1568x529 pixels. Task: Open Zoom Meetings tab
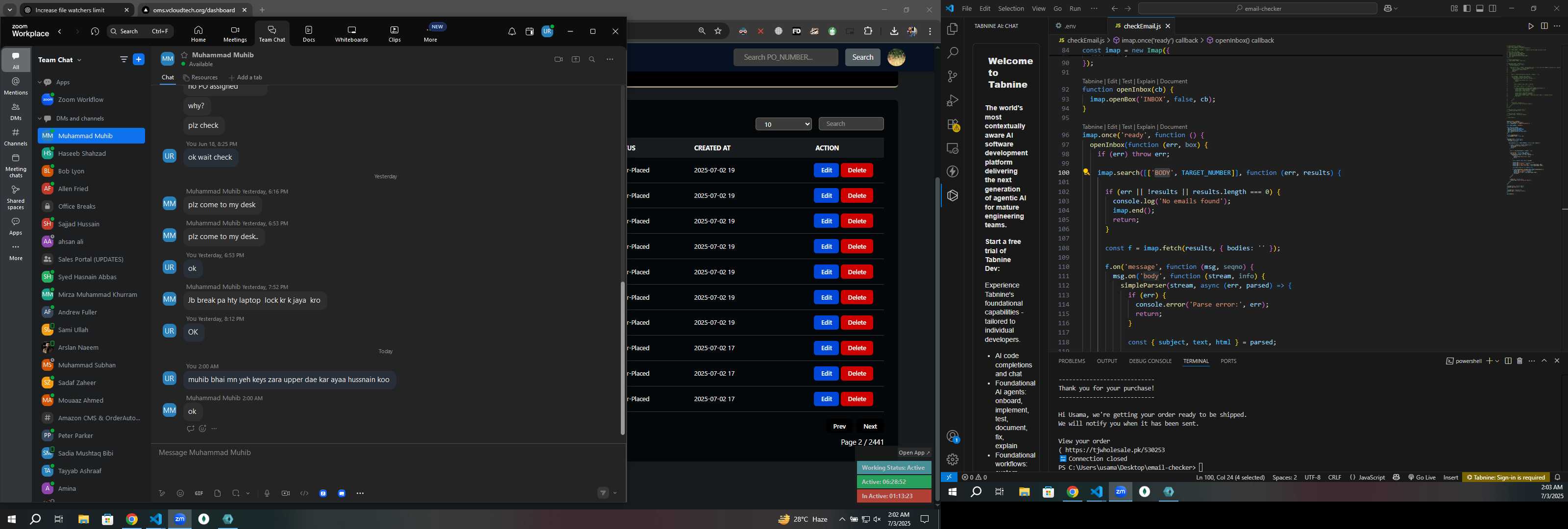tap(235, 33)
